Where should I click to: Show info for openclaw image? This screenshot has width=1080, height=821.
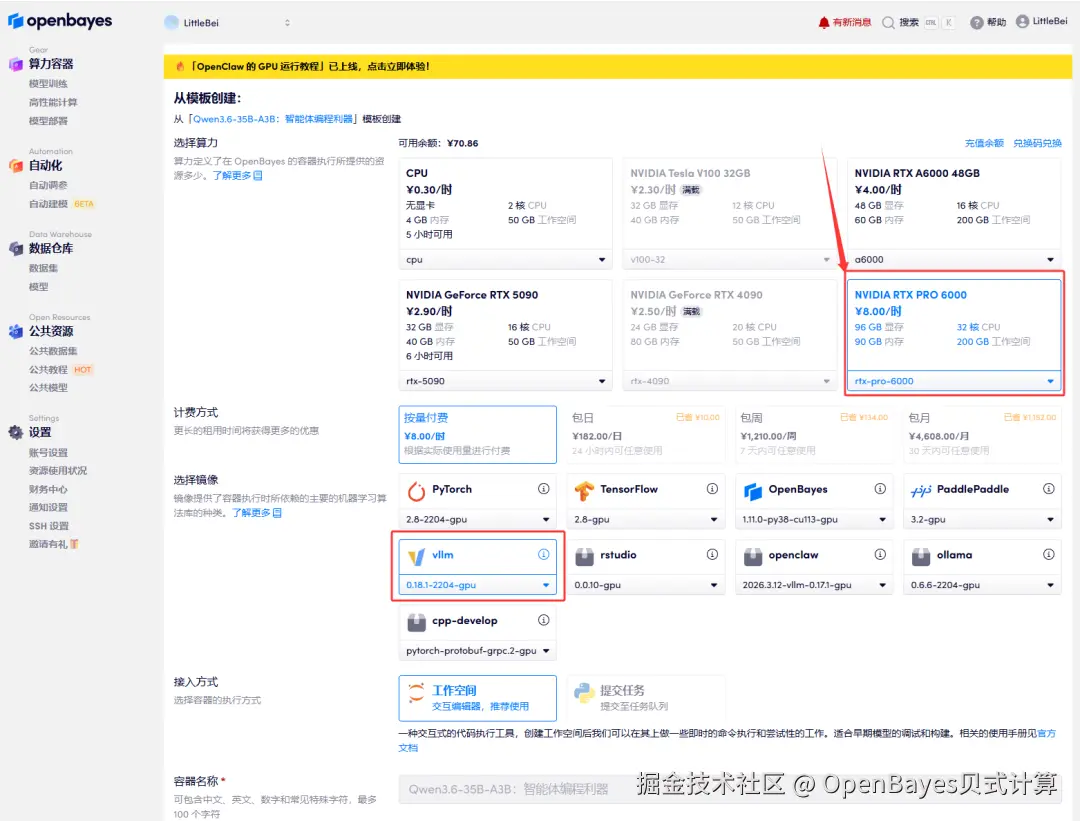[x=880, y=554]
